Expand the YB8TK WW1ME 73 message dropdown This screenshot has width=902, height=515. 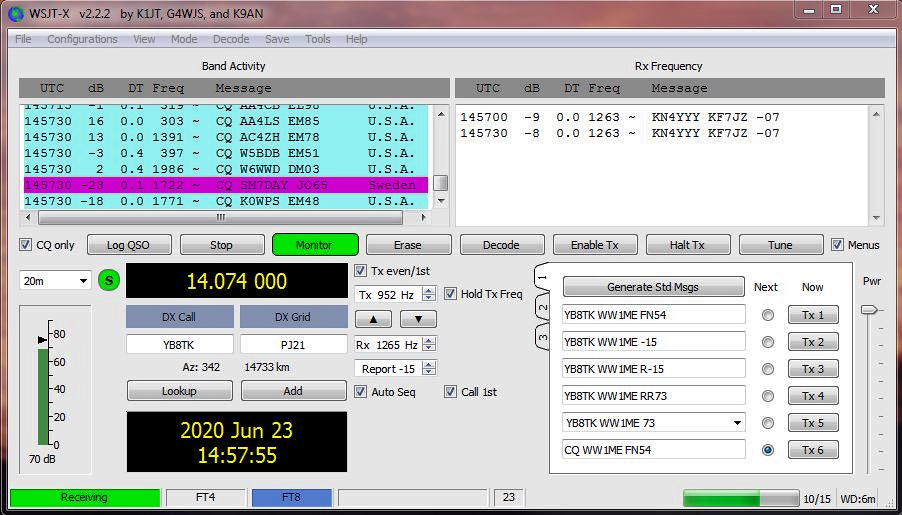(x=737, y=423)
